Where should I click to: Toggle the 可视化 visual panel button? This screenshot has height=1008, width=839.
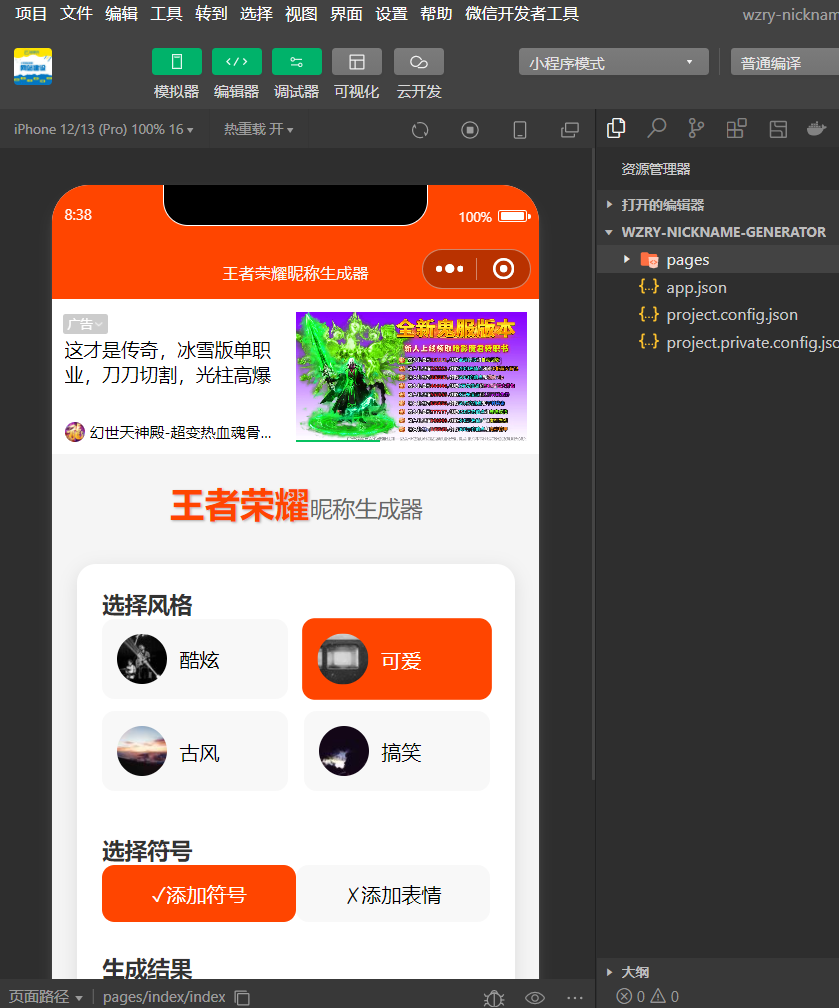click(x=357, y=62)
